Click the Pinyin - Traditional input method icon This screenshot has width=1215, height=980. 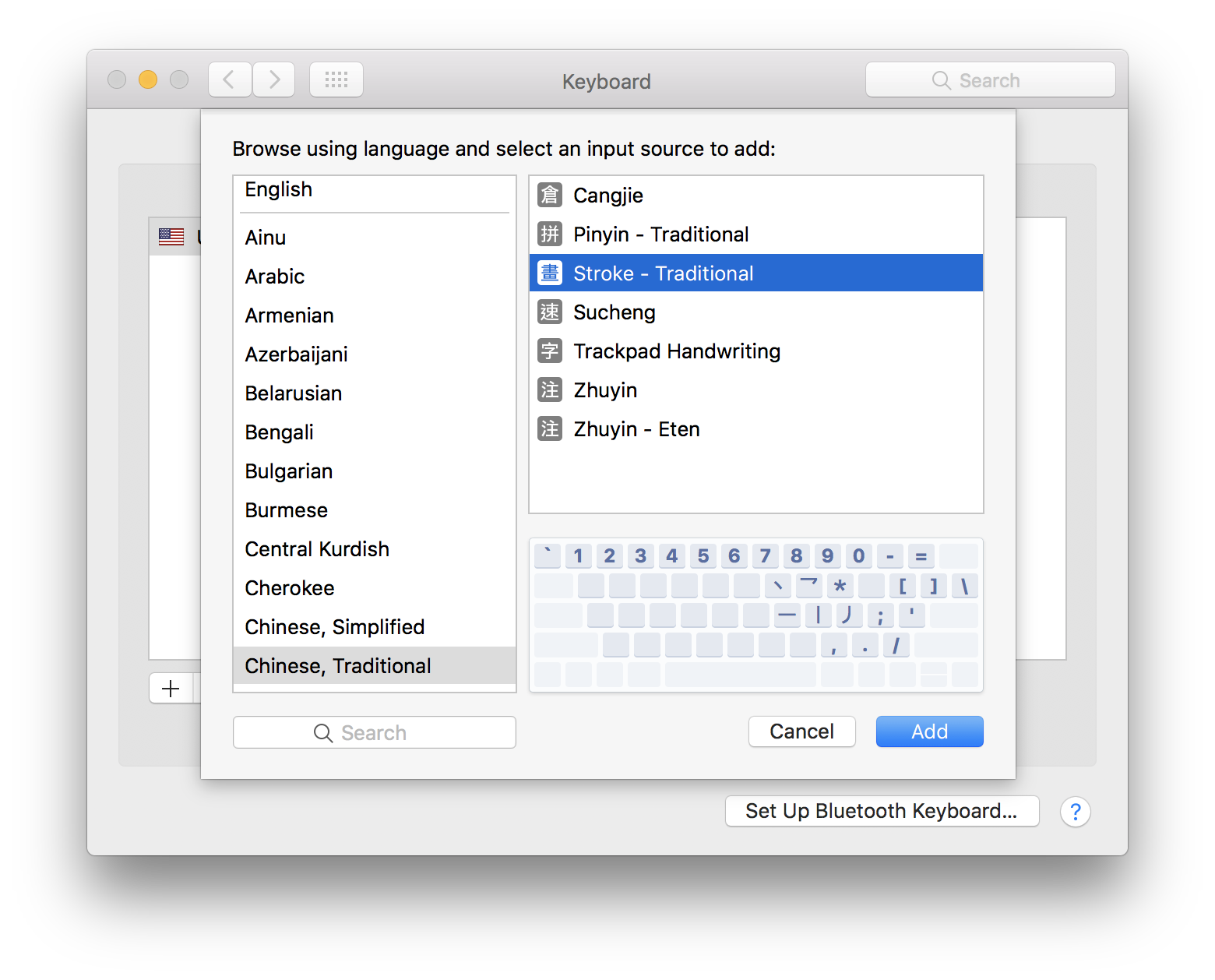pyautogui.click(x=549, y=234)
